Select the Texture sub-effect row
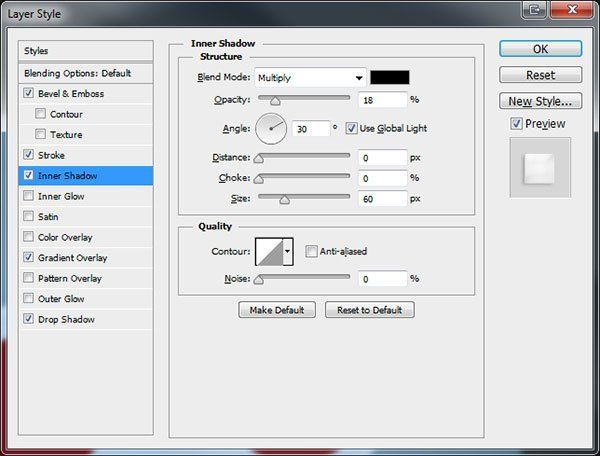600x456 pixels. (x=86, y=134)
